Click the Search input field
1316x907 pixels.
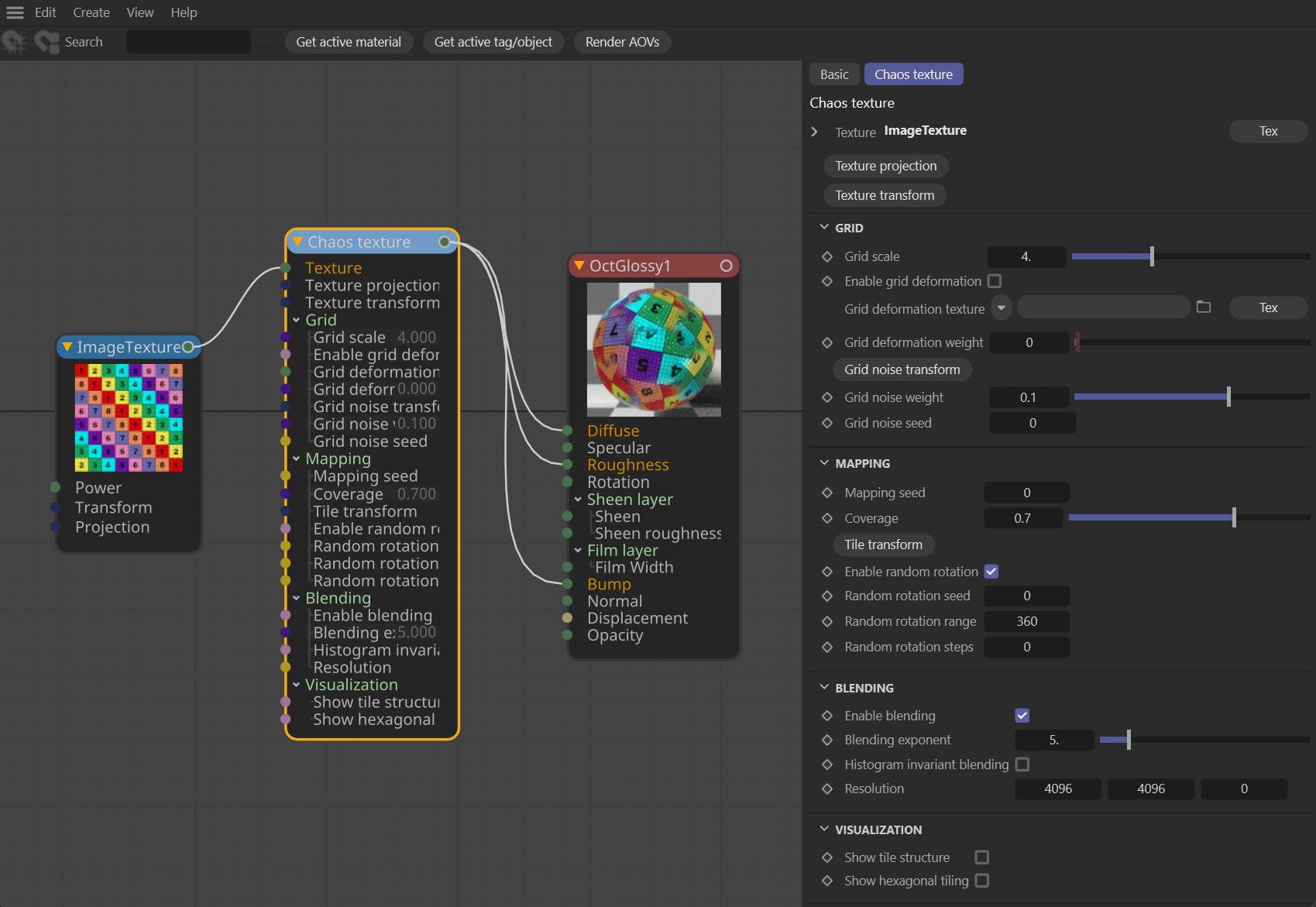click(188, 42)
